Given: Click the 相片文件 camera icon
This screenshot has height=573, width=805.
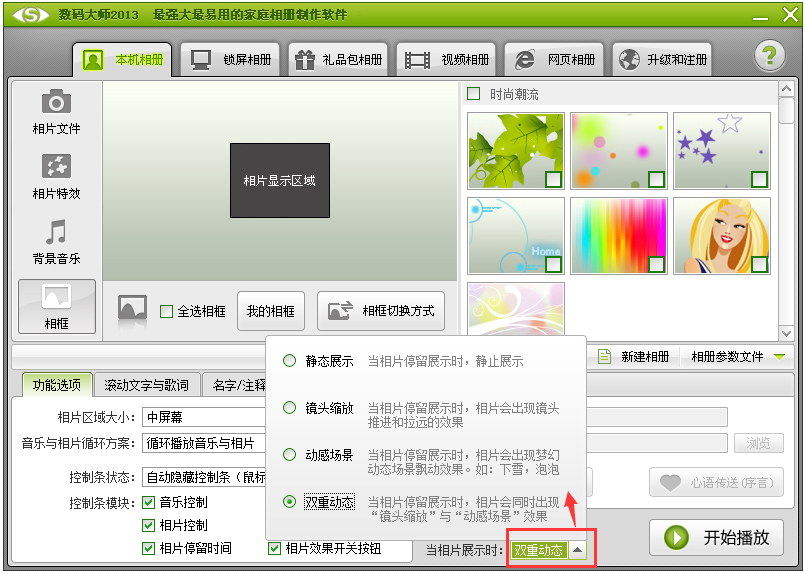Looking at the screenshot, I should [56, 102].
